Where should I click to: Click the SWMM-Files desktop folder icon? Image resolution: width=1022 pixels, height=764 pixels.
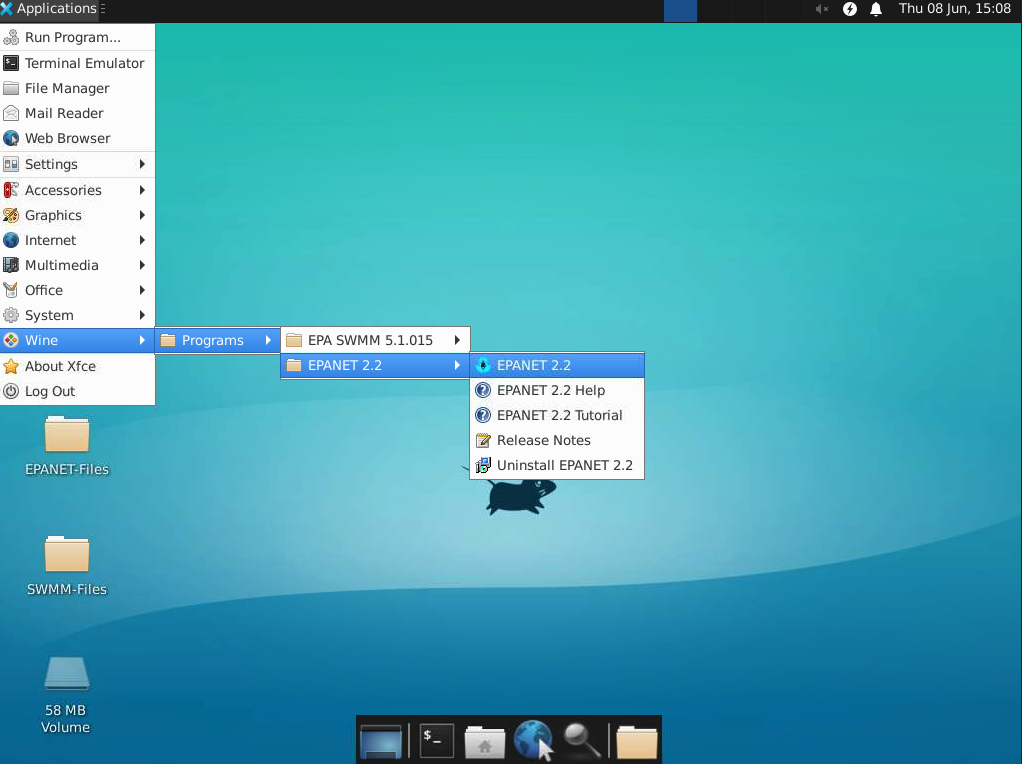click(66, 555)
